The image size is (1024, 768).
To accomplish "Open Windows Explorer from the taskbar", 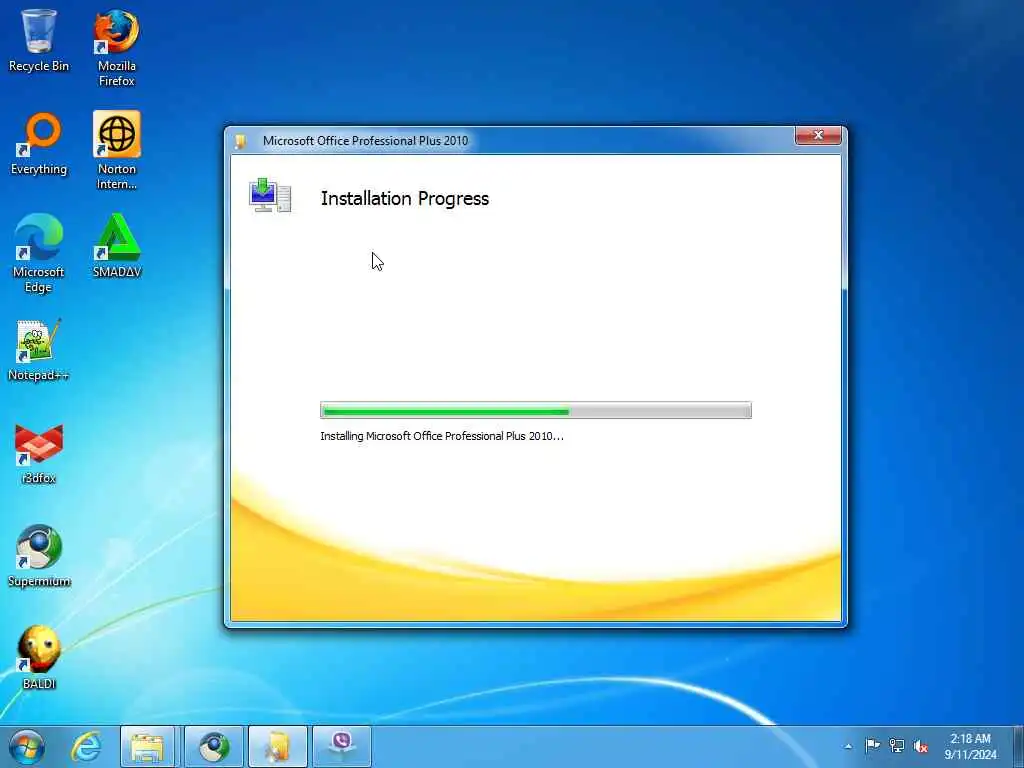I will 148,747.
